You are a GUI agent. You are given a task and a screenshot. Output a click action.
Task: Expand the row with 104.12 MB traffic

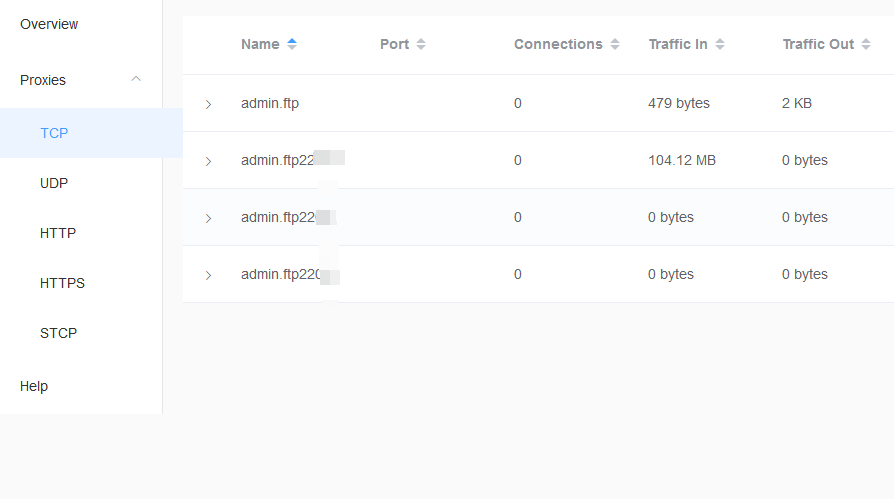point(208,161)
